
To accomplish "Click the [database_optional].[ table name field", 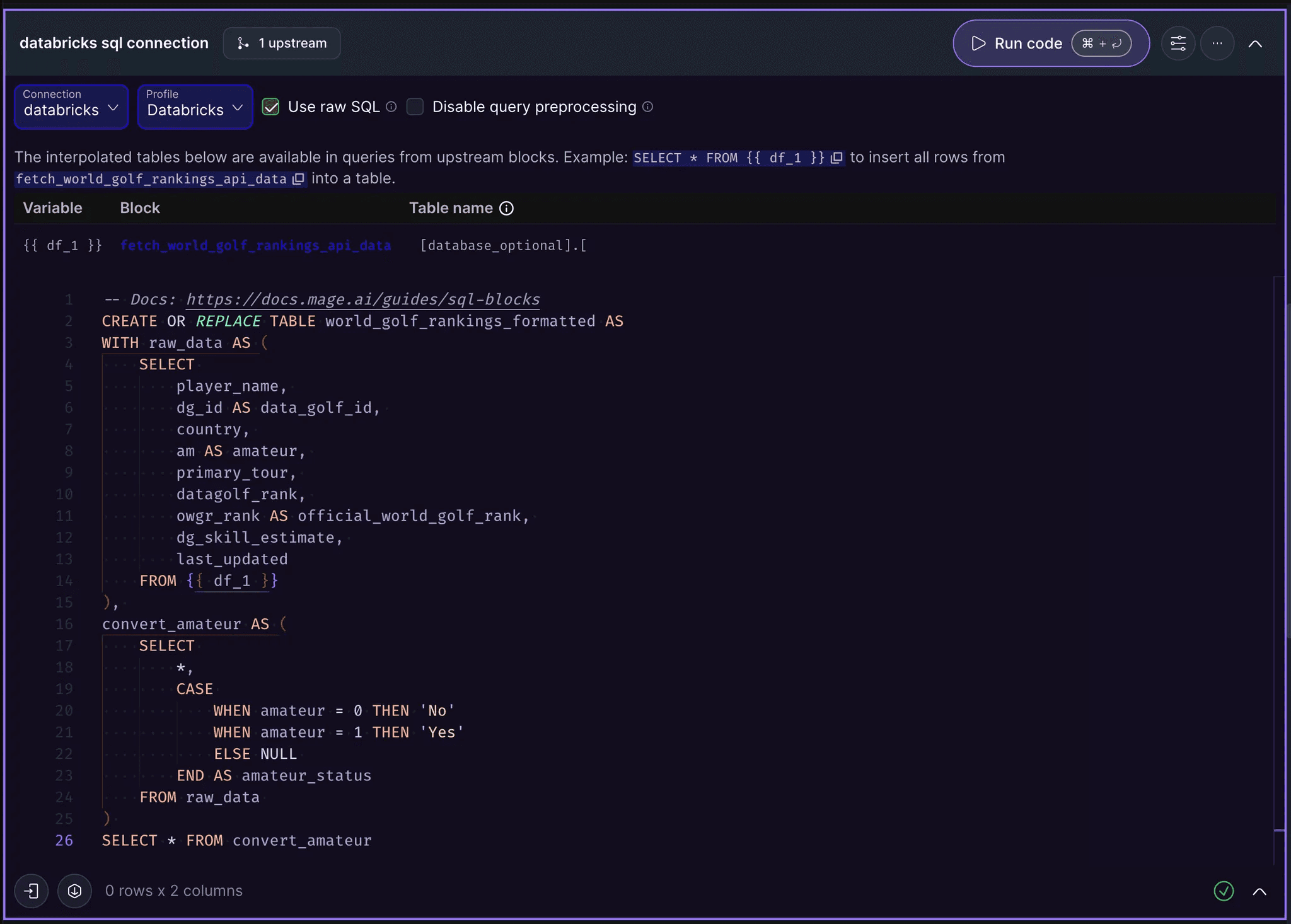I will pos(503,245).
